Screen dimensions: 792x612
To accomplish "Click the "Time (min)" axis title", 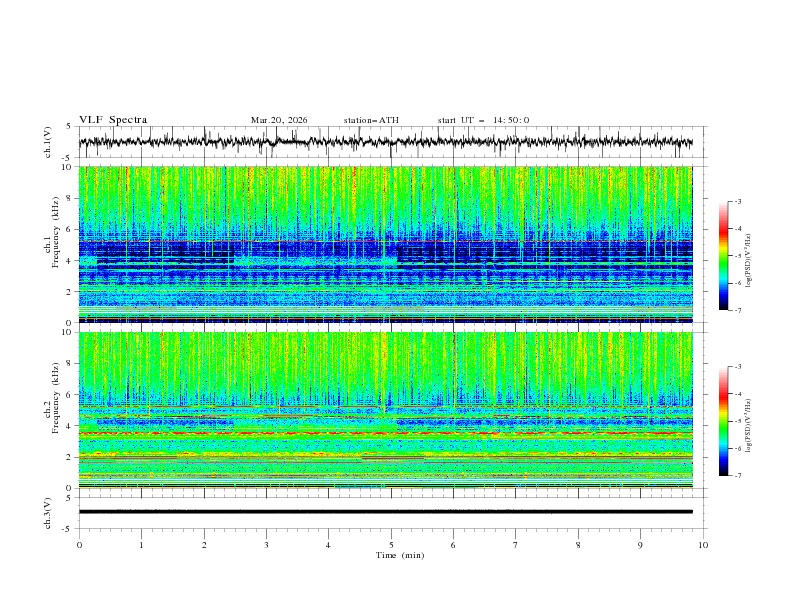I will [400, 555].
